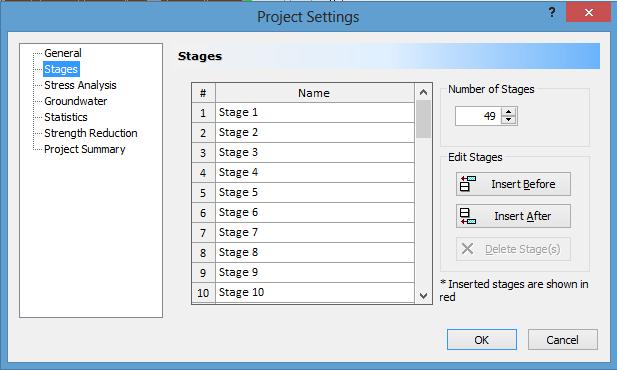Viewport: 617px width, 370px height.
Task: Confirm settings with the OK button
Action: coord(482,340)
